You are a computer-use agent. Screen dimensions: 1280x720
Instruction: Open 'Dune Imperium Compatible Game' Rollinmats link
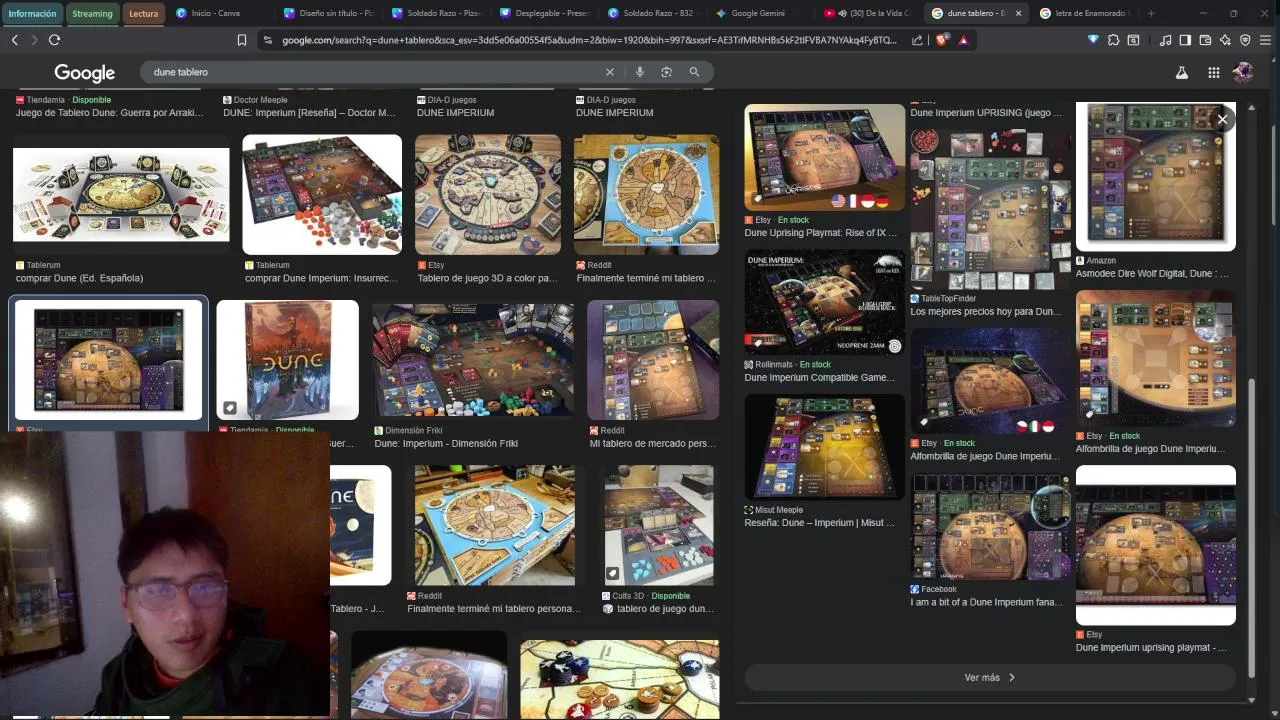[819, 378]
